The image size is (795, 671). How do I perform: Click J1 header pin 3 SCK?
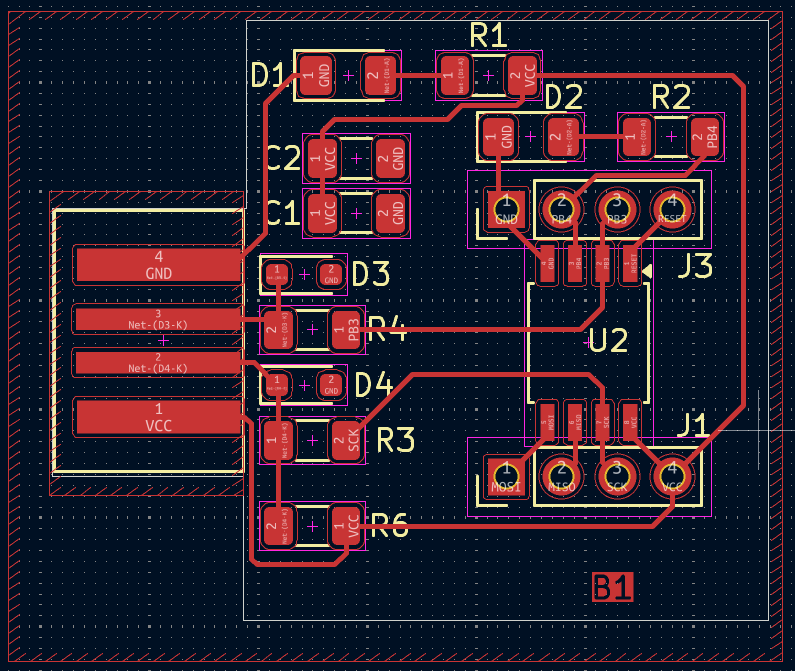point(617,473)
